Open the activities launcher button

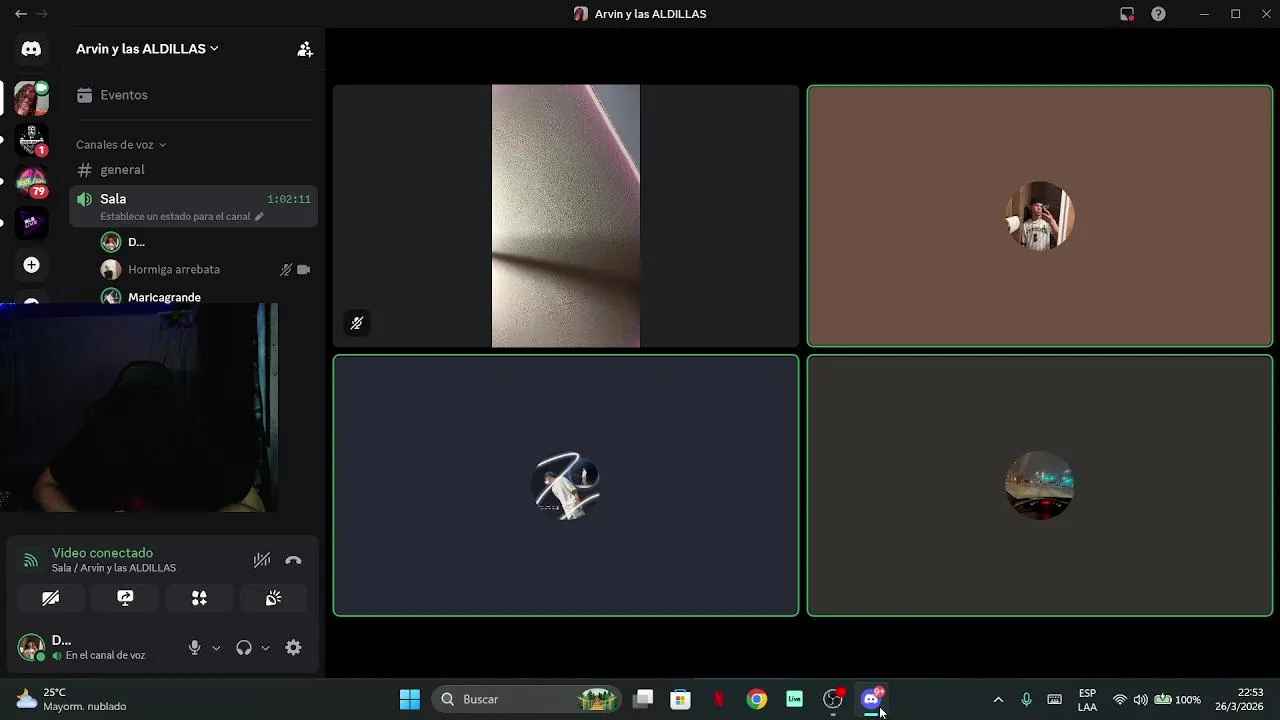point(199,598)
